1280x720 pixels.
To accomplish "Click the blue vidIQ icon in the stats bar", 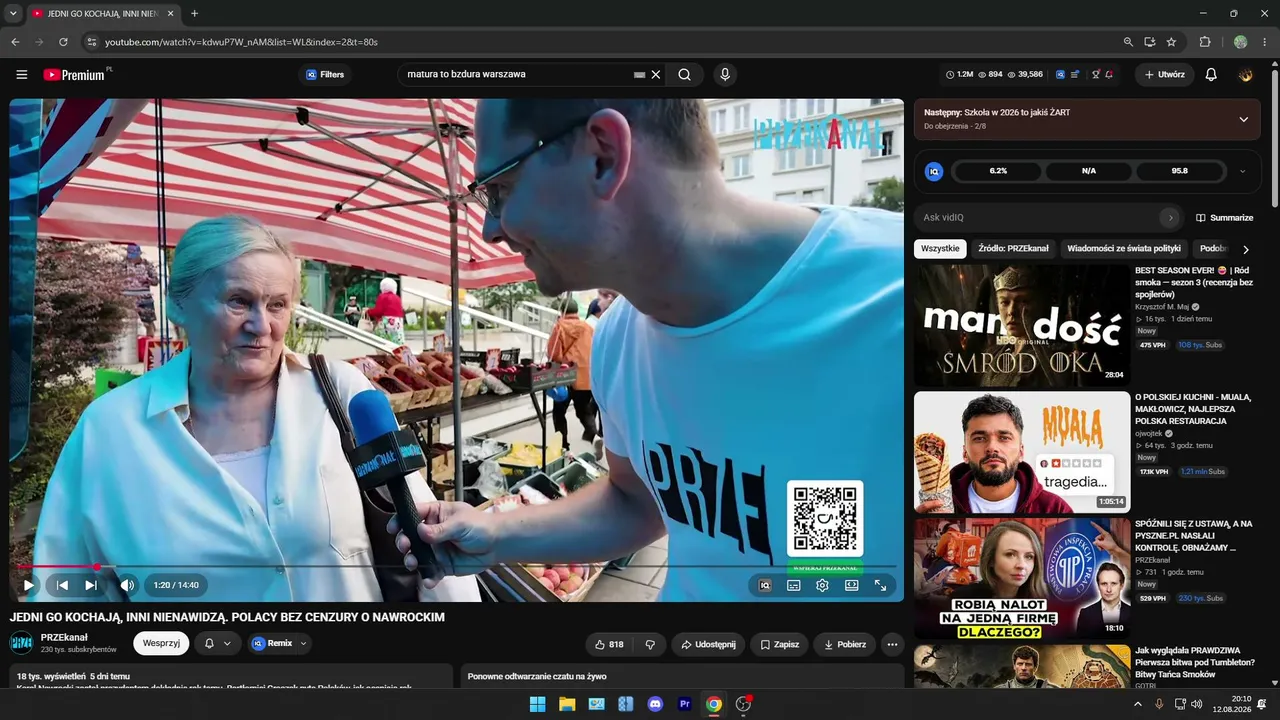I will coord(1061,75).
